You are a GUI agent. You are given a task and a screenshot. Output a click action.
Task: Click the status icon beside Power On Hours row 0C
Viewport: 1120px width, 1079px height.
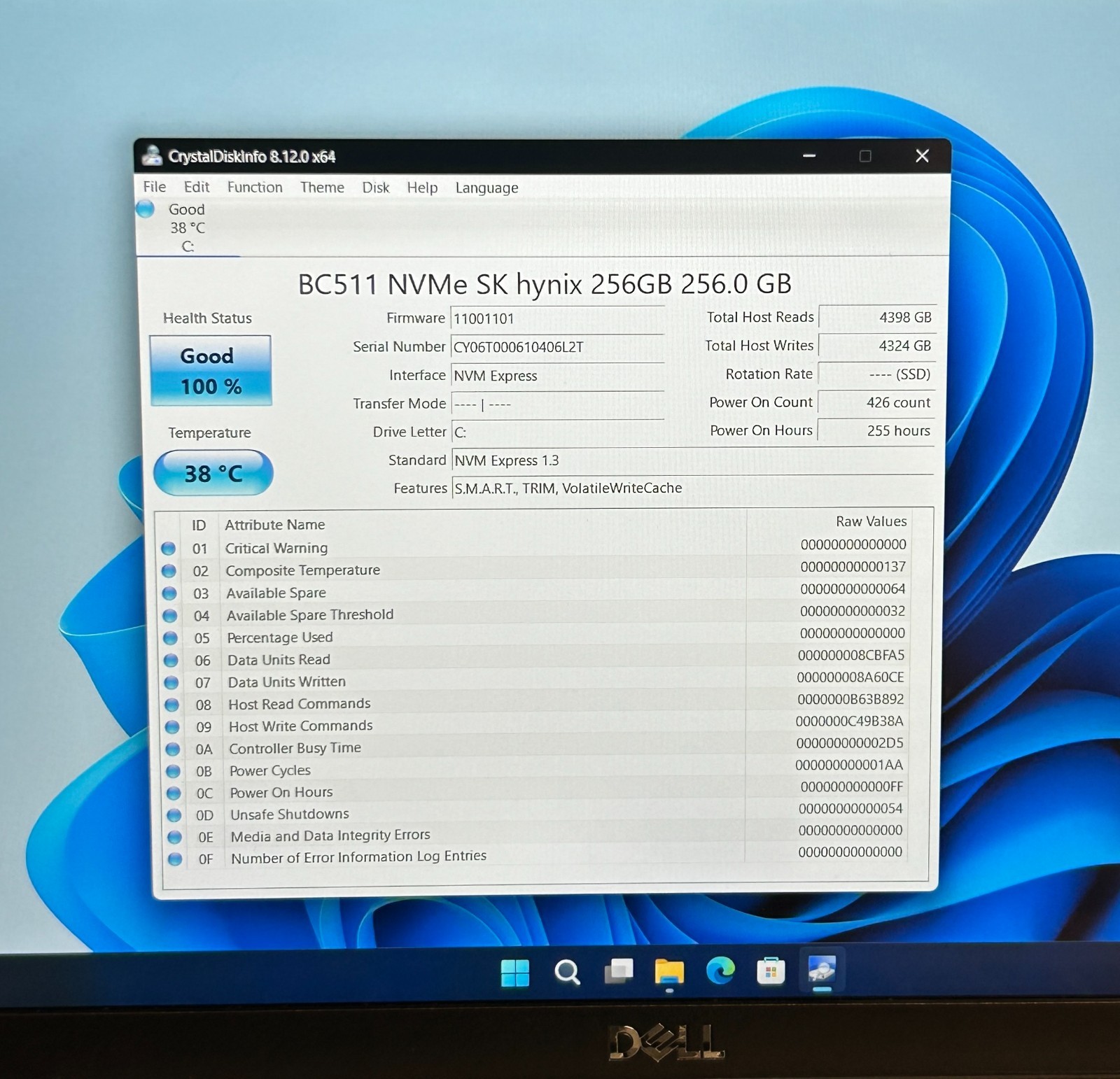(174, 794)
